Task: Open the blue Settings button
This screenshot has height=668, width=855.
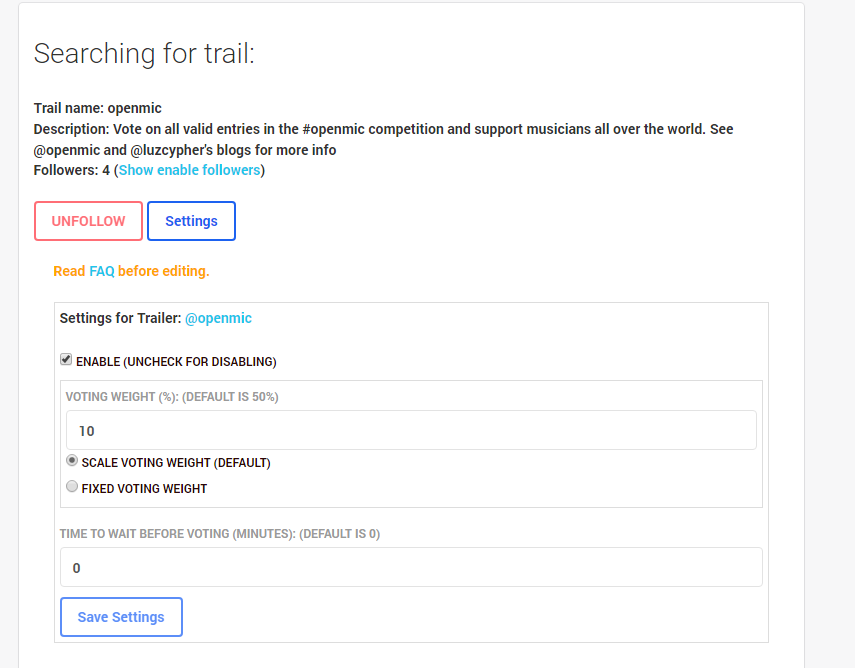Action: tap(191, 221)
